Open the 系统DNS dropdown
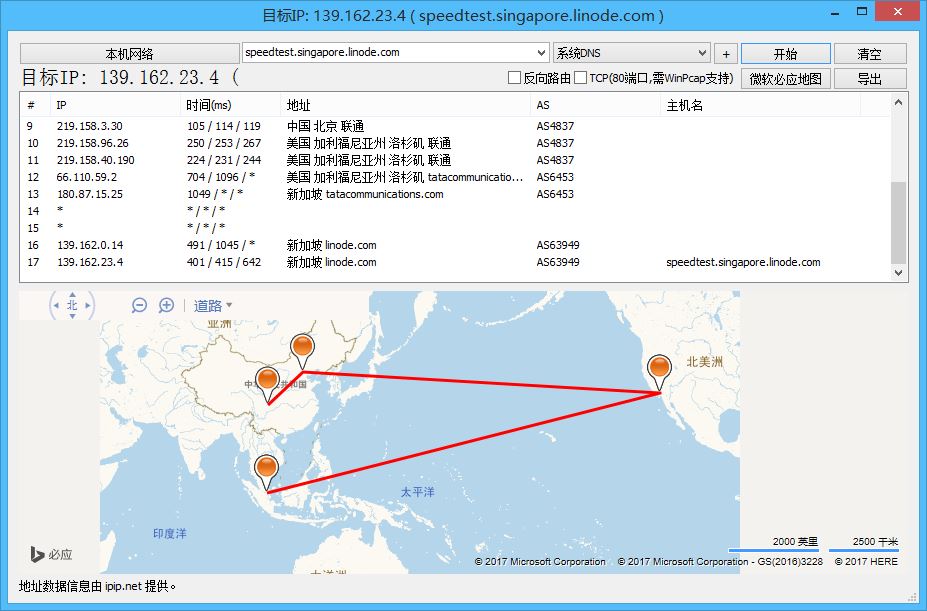Image resolution: width=927 pixels, height=611 pixels. click(701, 53)
